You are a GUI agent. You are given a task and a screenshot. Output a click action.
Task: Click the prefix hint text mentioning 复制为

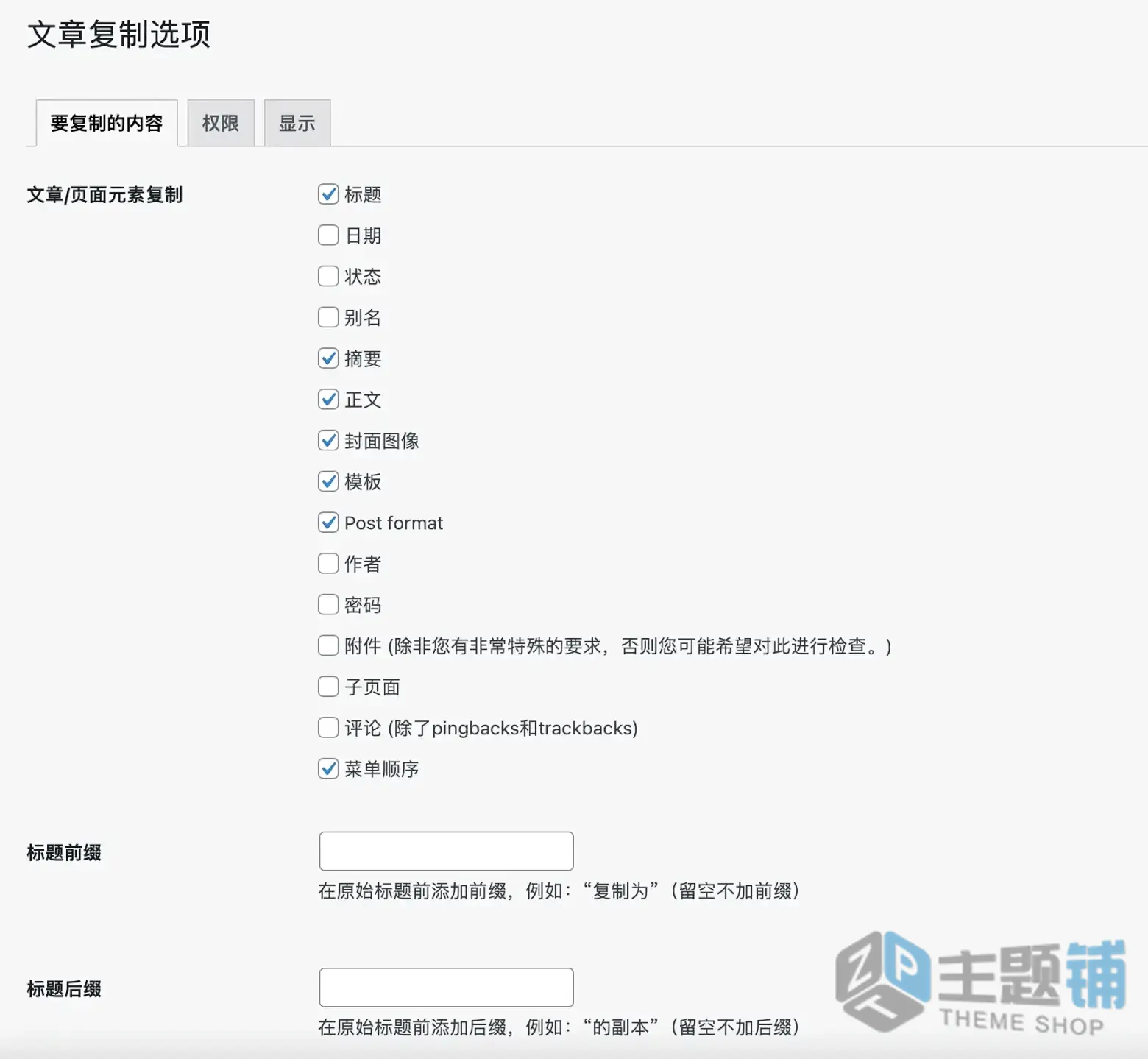coord(559,891)
